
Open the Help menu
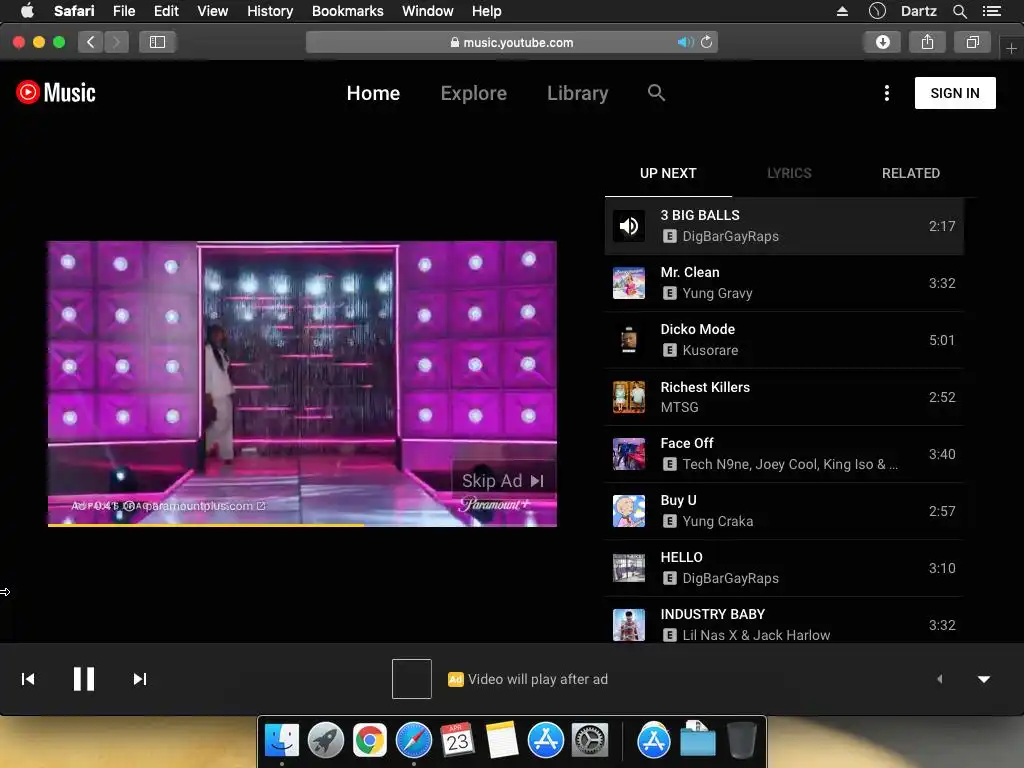(x=487, y=11)
